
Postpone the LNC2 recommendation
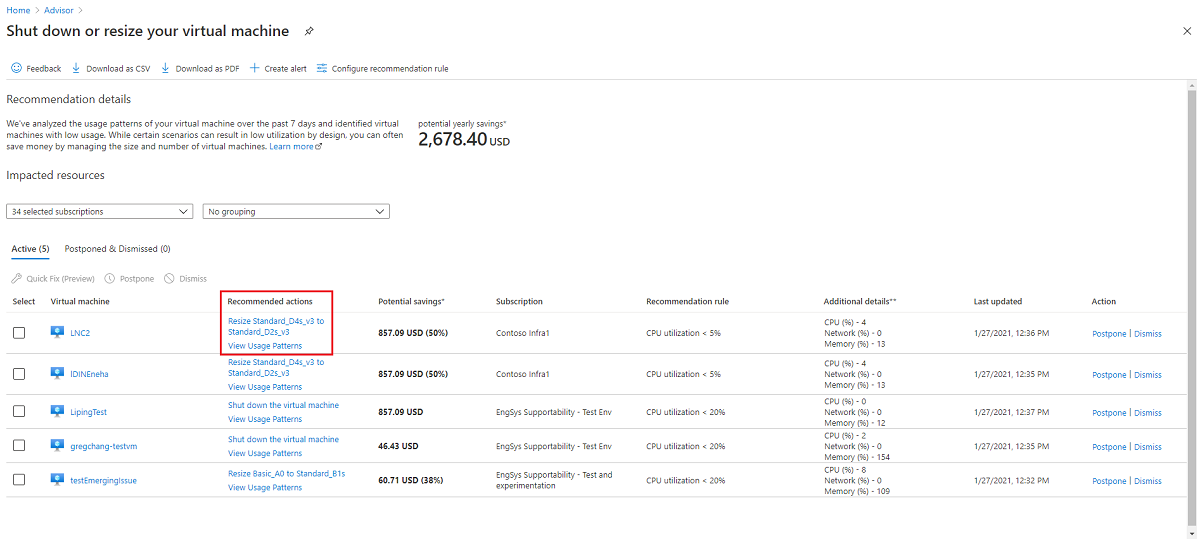click(1109, 333)
